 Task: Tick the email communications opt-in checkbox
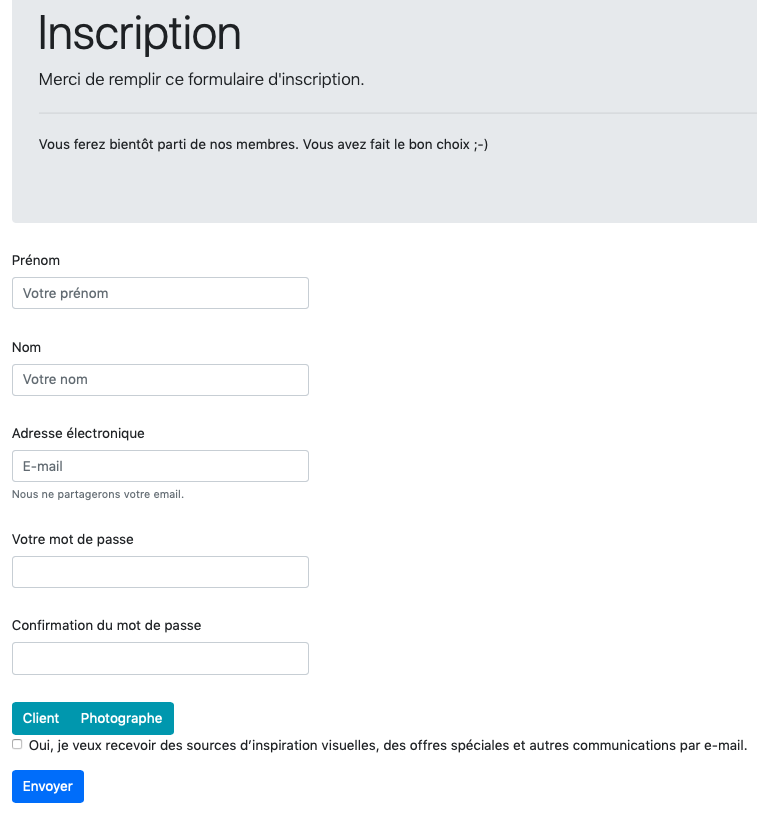(17, 744)
